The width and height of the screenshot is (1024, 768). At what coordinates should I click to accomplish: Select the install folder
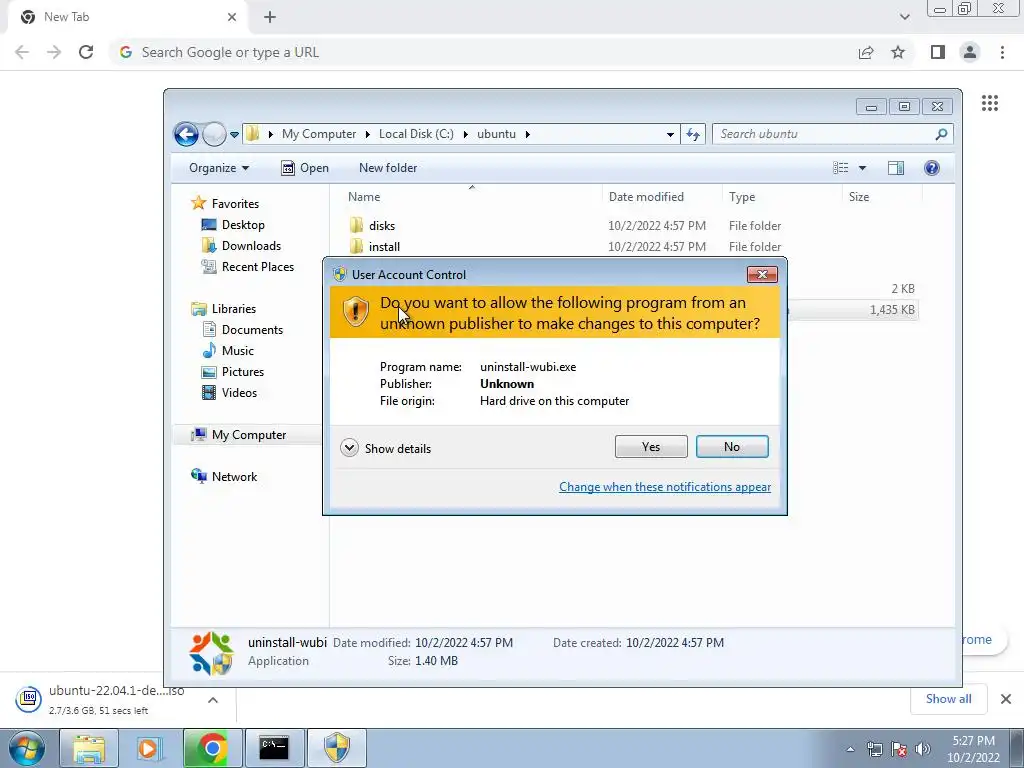pyautogui.click(x=384, y=246)
